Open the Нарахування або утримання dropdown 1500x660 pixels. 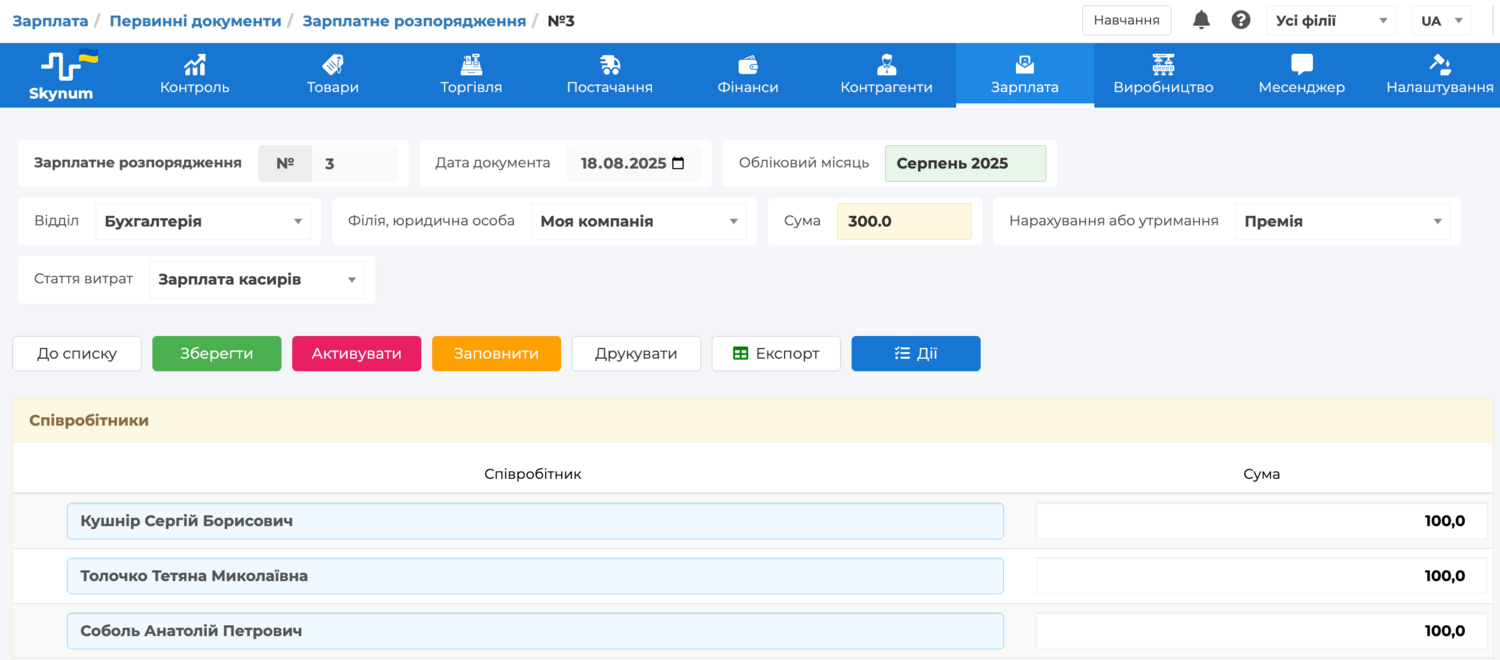1437,222
